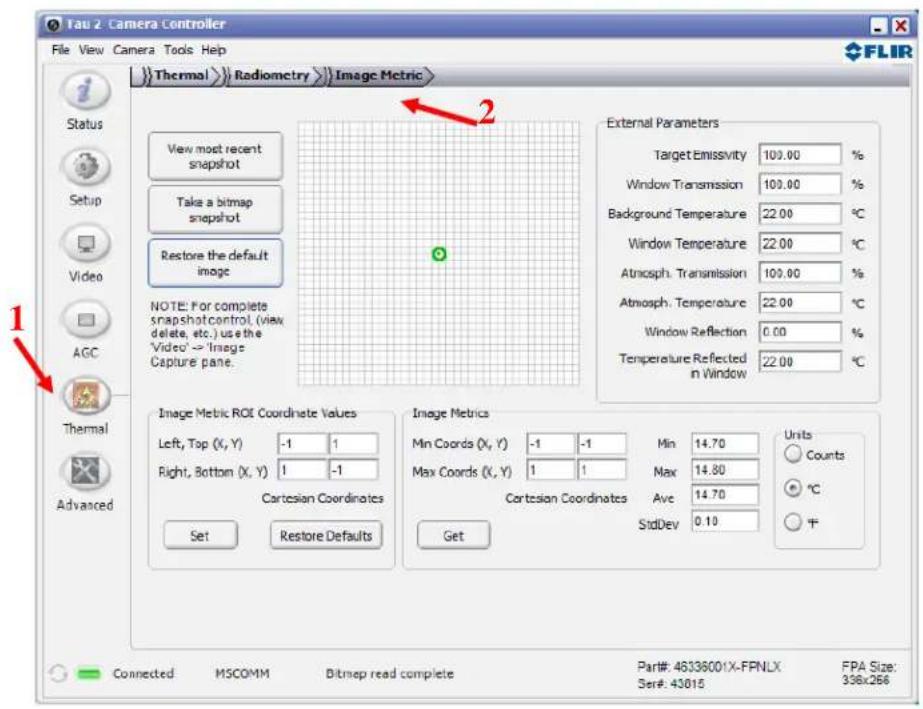Close the Tau 2 Camera Controller window
Viewport: 923px width, 709px height.
pyautogui.click(x=900, y=26)
